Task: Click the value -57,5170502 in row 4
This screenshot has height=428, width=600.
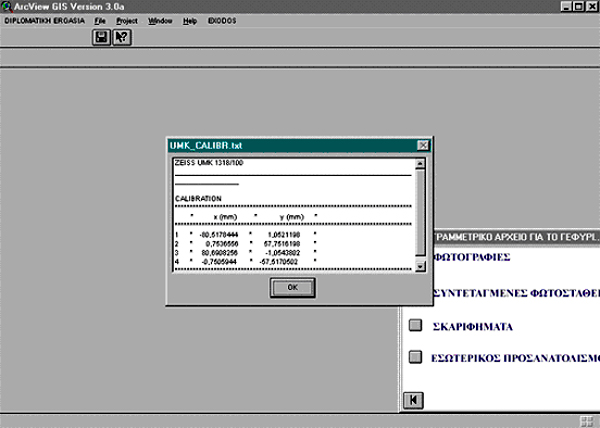Action: coord(279,262)
